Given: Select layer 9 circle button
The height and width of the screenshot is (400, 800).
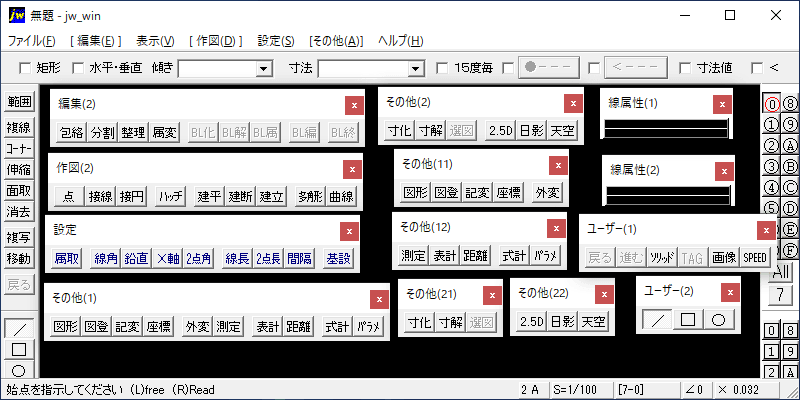Looking at the screenshot, I should pyautogui.click(x=790, y=124).
